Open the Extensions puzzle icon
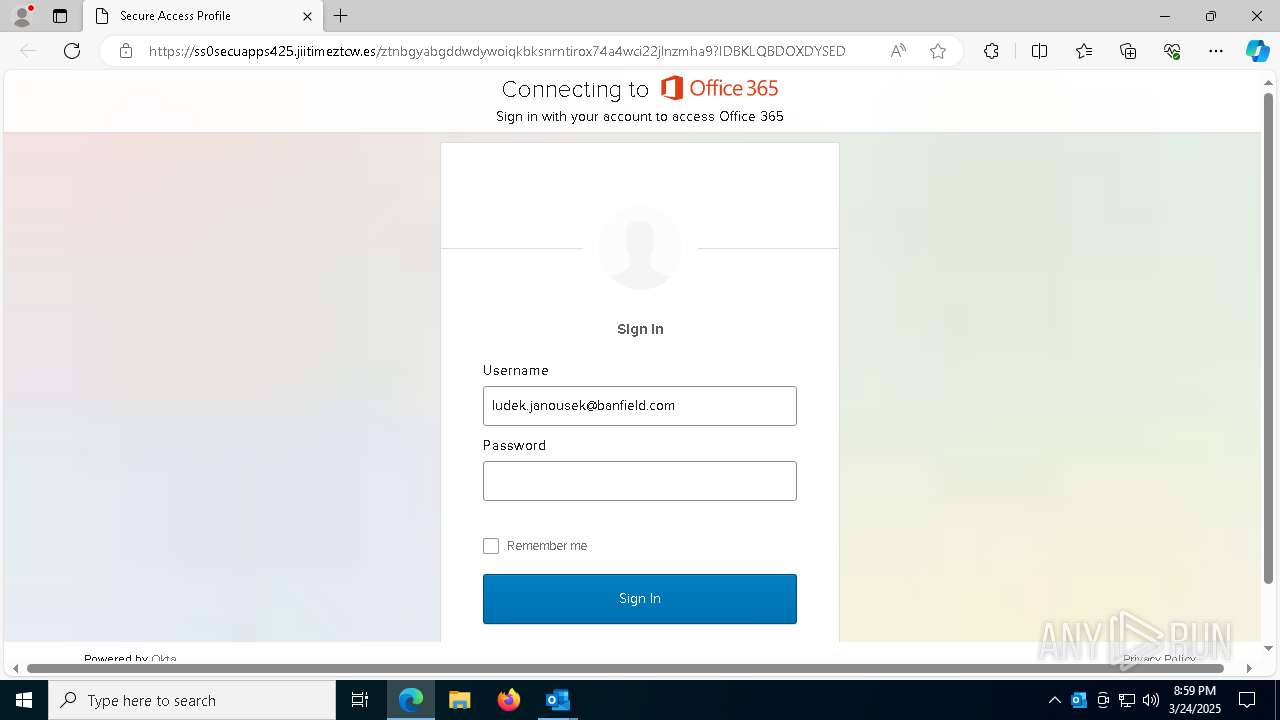The height and width of the screenshot is (720, 1280). (x=991, y=51)
